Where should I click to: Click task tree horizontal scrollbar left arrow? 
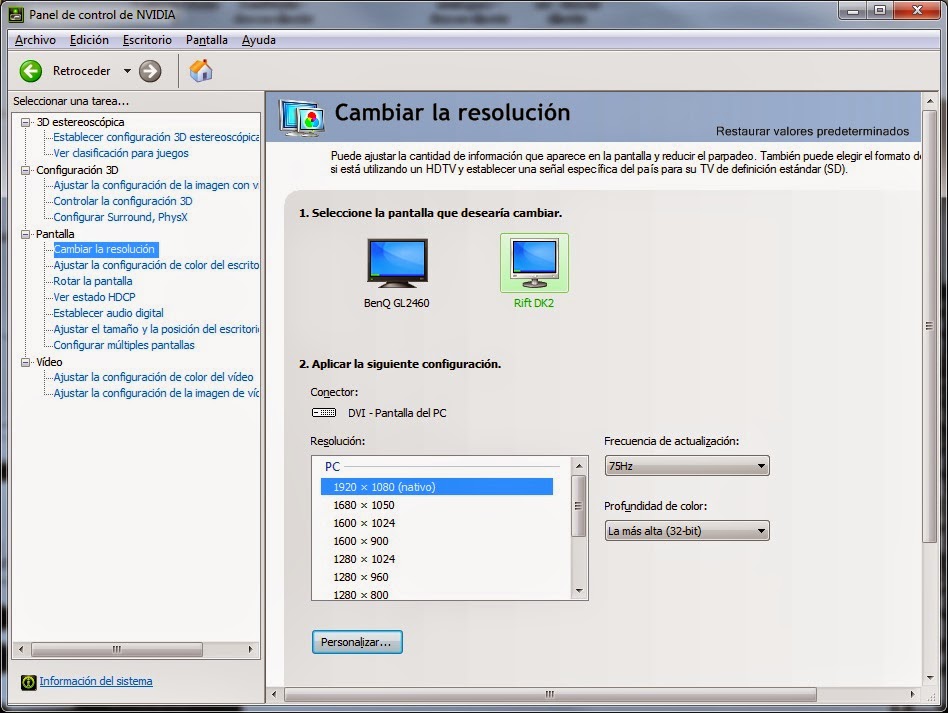[x=21, y=650]
